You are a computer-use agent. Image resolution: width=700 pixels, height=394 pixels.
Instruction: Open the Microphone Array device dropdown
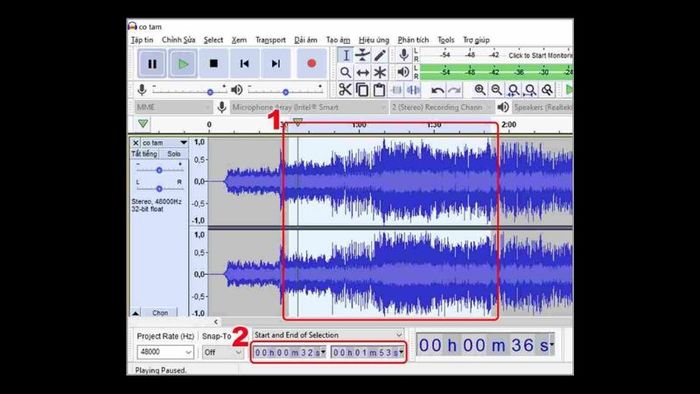point(309,107)
